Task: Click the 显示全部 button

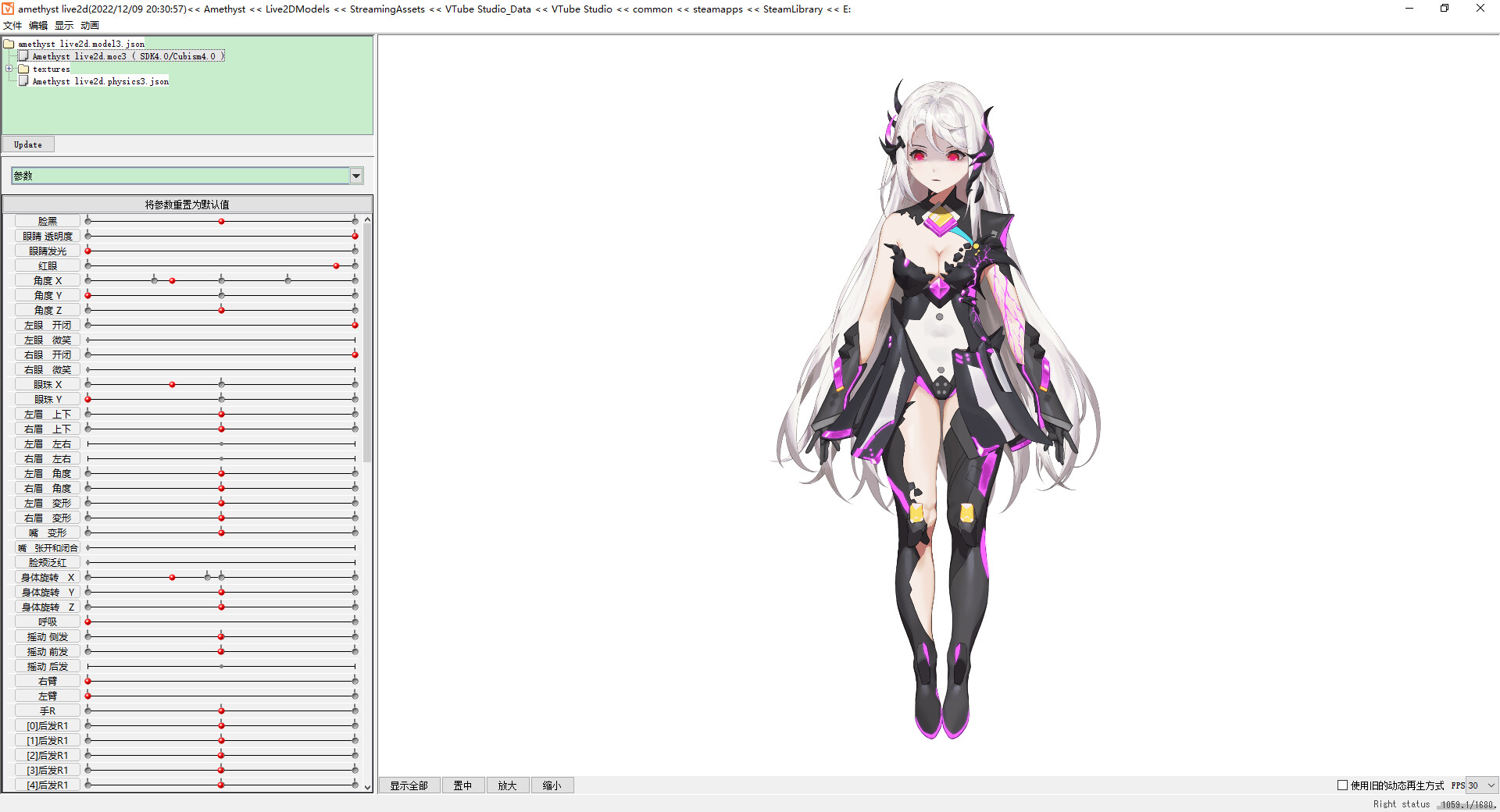Action: tap(409, 785)
